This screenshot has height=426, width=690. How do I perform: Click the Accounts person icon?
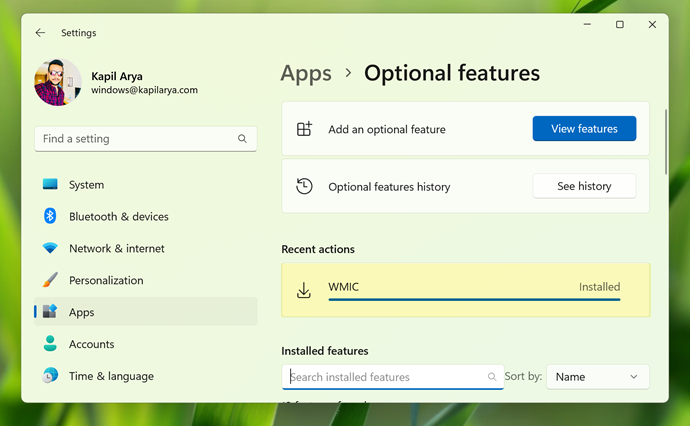point(50,344)
